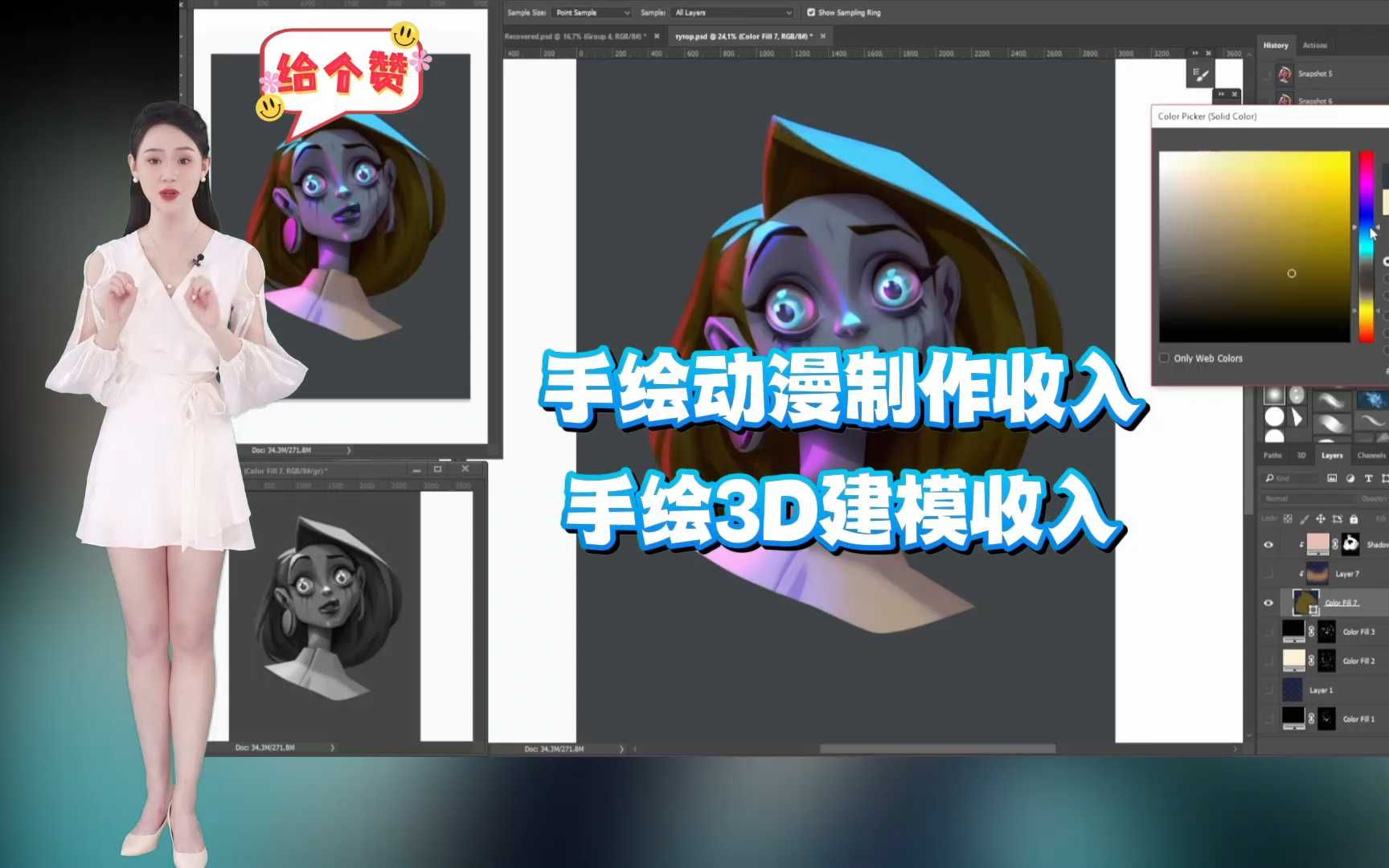
Task: Click Color Fill 2 cream color swatch thumbnail
Action: (x=1293, y=661)
